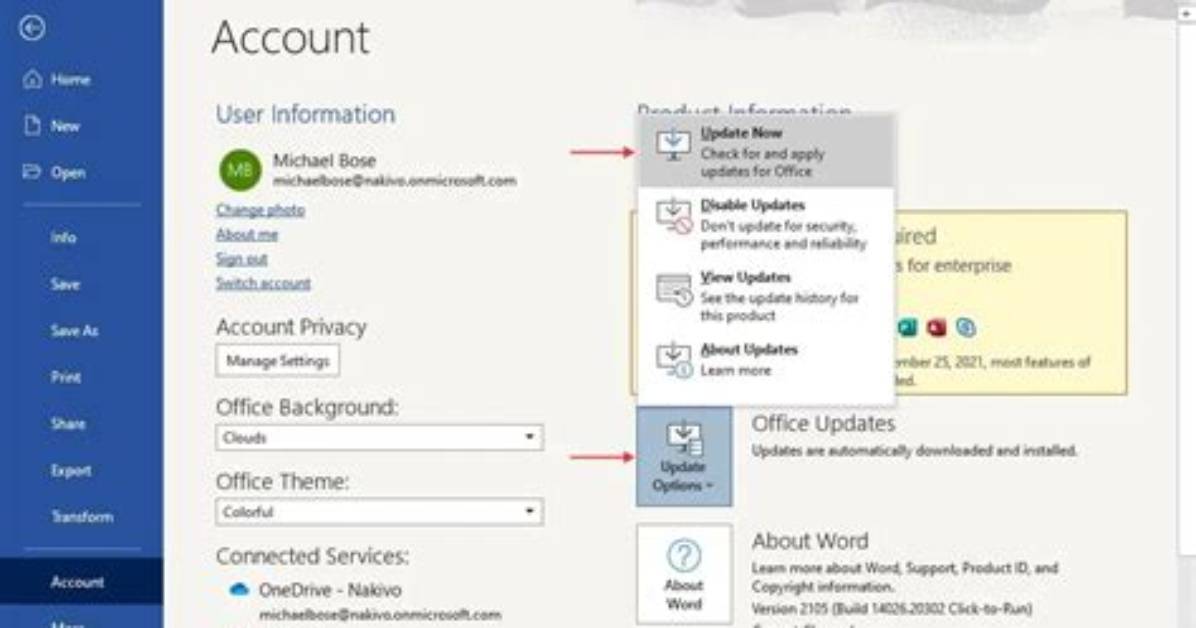Select Account in the sidebar

click(82, 581)
